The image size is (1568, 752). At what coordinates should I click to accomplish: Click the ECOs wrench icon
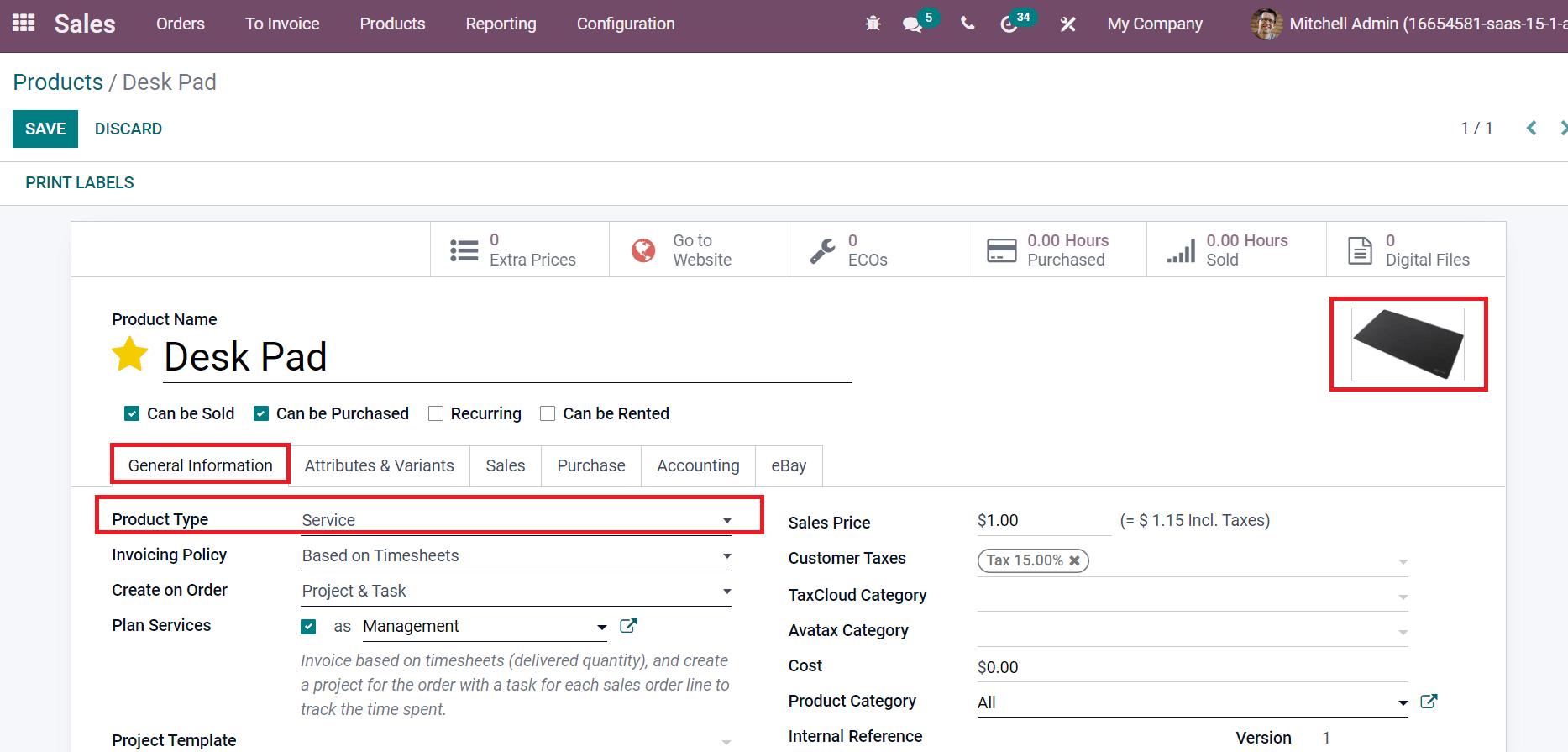(x=823, y=250)
